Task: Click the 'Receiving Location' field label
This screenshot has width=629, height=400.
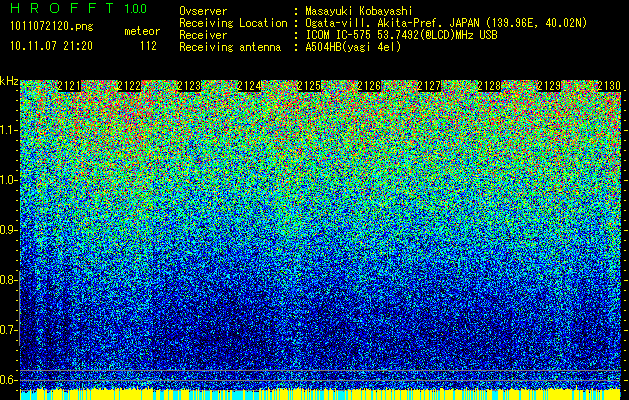Action: pos(233,23)
